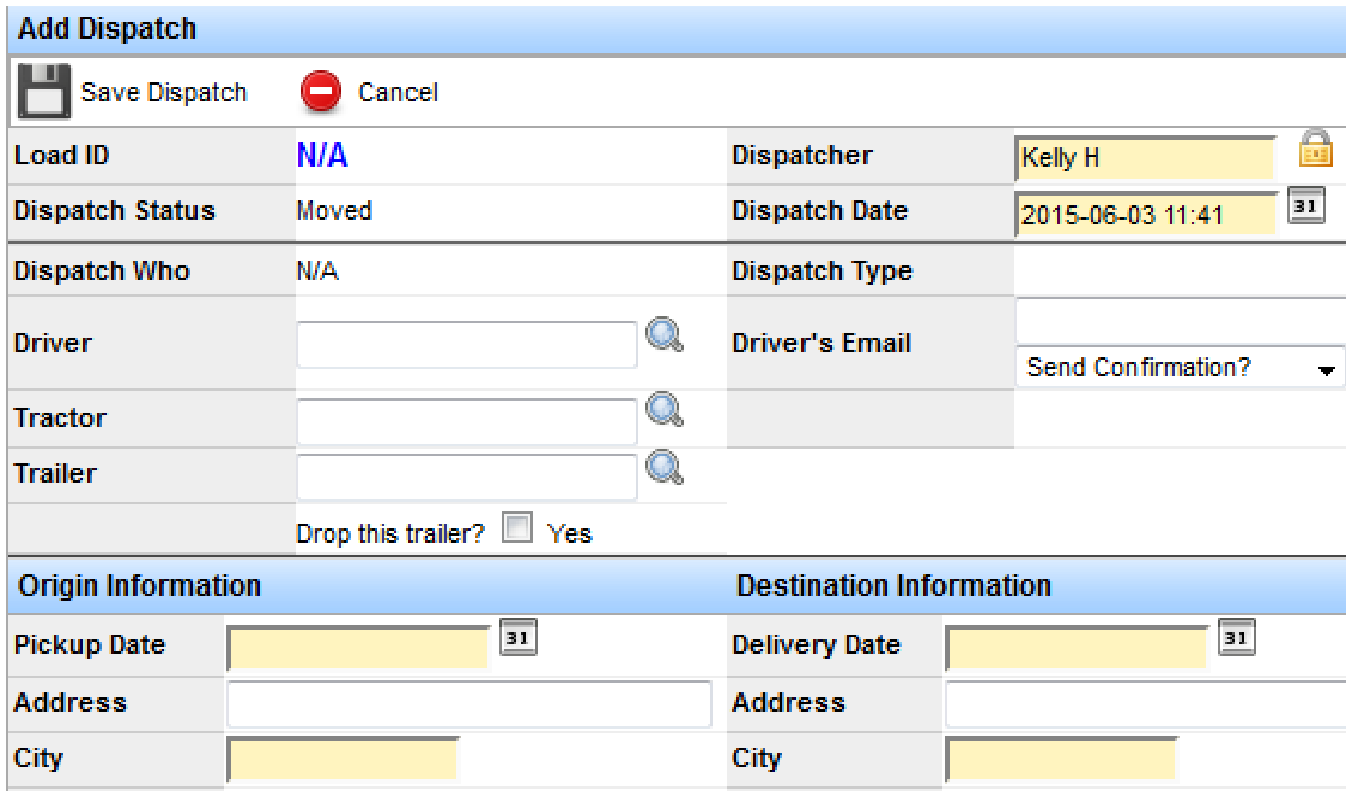This screenshot has height=802, width=1353.
Task: Click into the Tractor input field
Action: 467,421
